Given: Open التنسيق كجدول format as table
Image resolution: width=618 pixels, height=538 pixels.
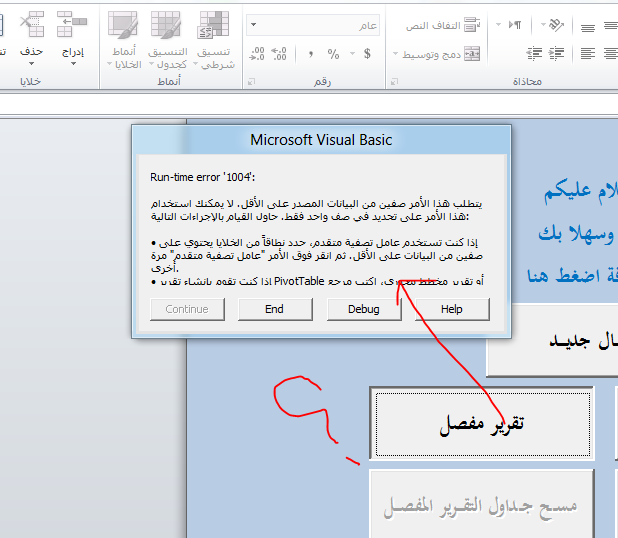Looking at the screenshot, I should 168,40.
